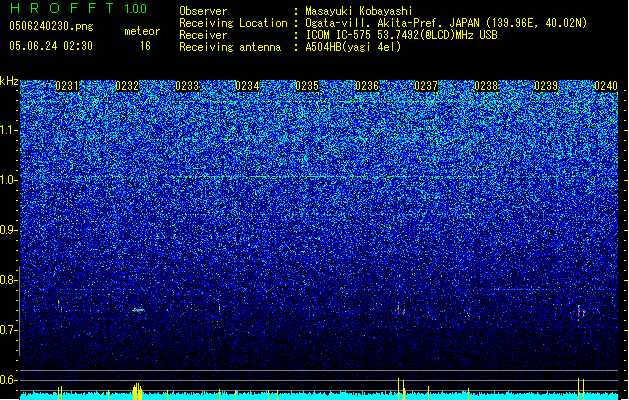
Task: Click the HROFFT 1.0.0 title text
Action: [x=79, y=8]
